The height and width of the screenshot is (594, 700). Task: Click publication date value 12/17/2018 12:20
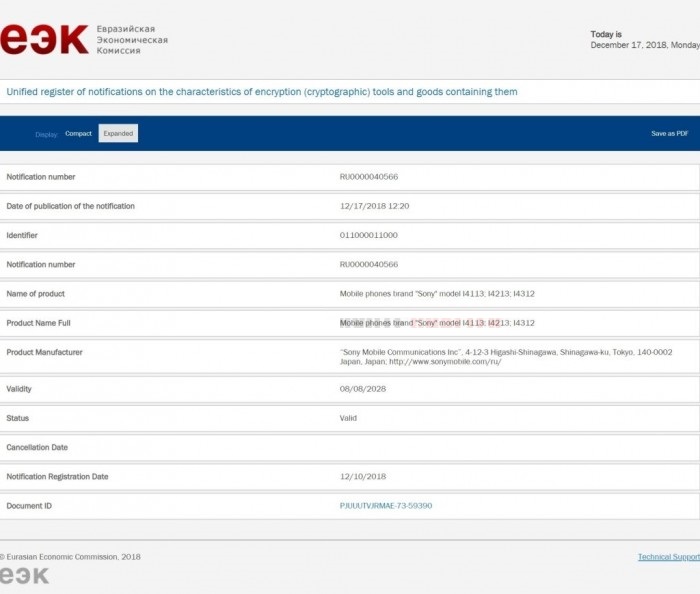click(x=374, y=206)
